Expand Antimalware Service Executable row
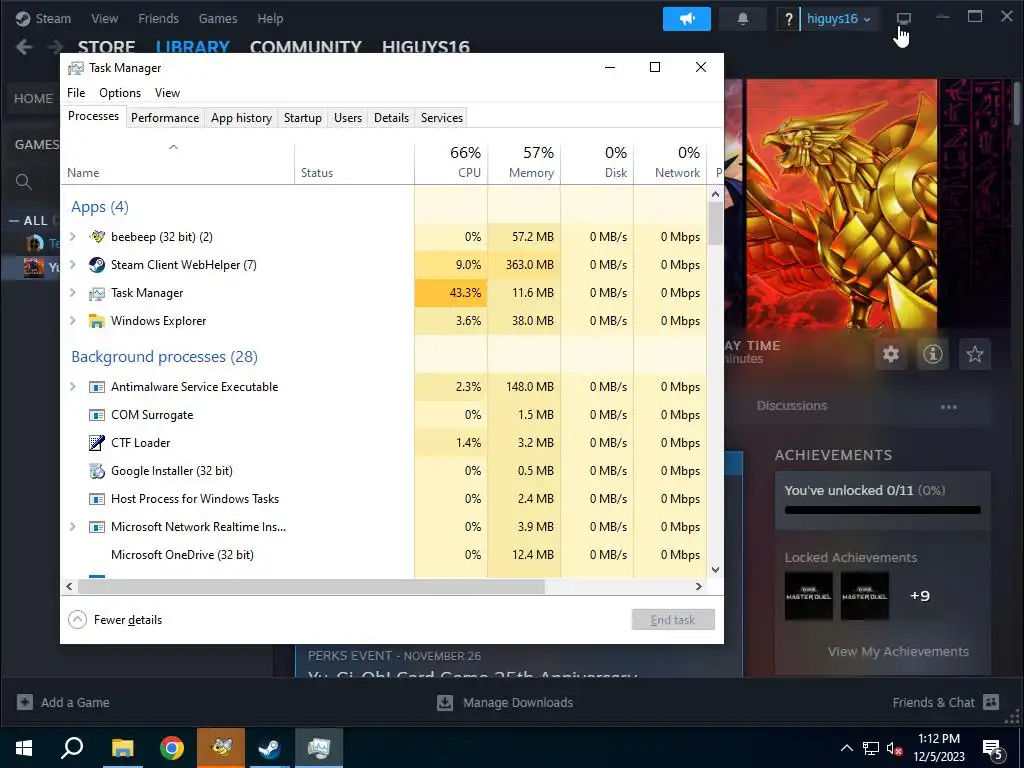The width and height of the screenshot is (1024, 768). [72, 387]
